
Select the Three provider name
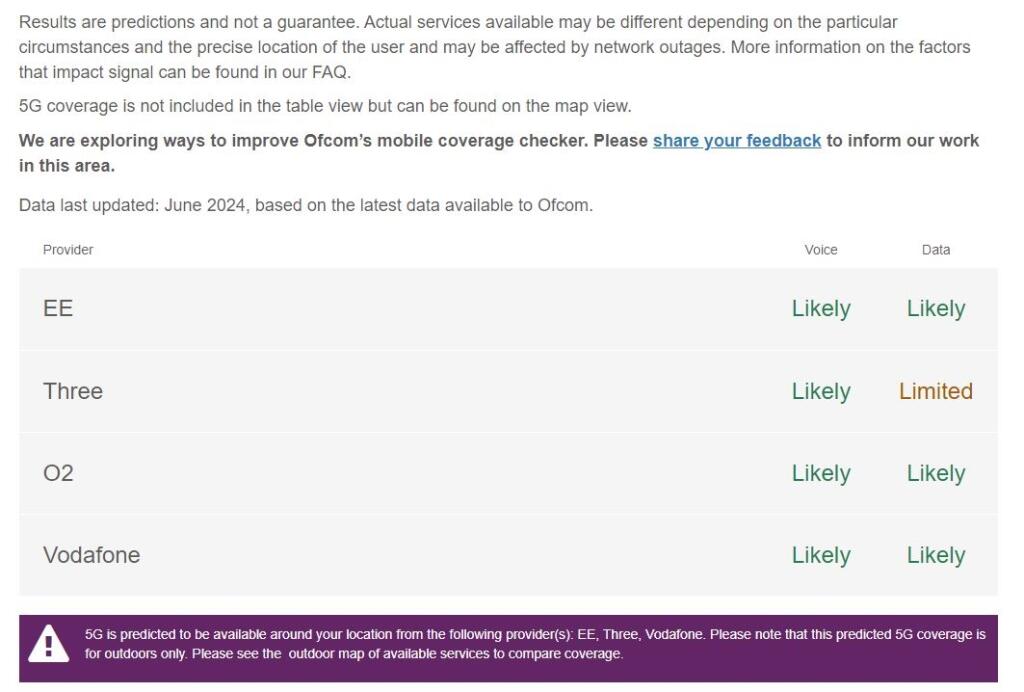[73, 391]
